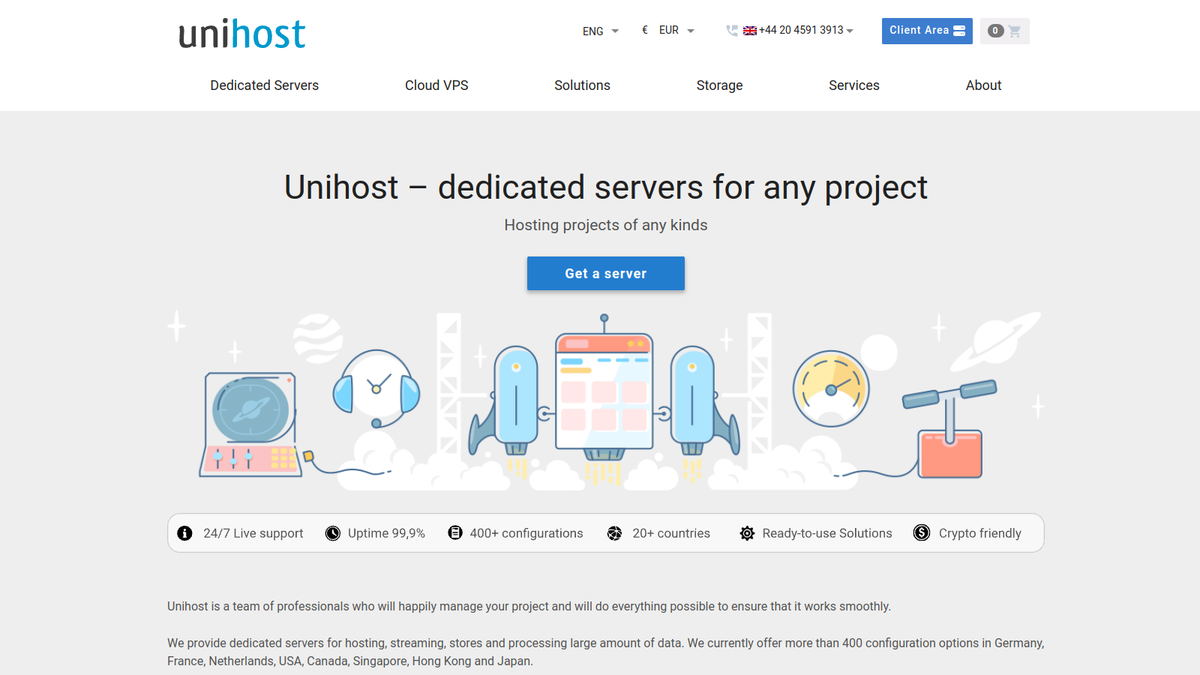
Task: Click the UK flag icon
Action: click(x=750, y=31)
